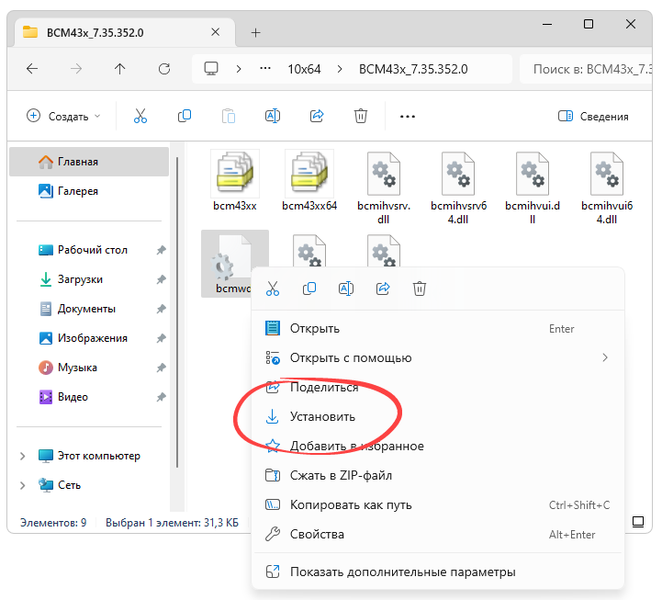Open Документы in the sidebar
662x600 pixels.
pos(89,309)
